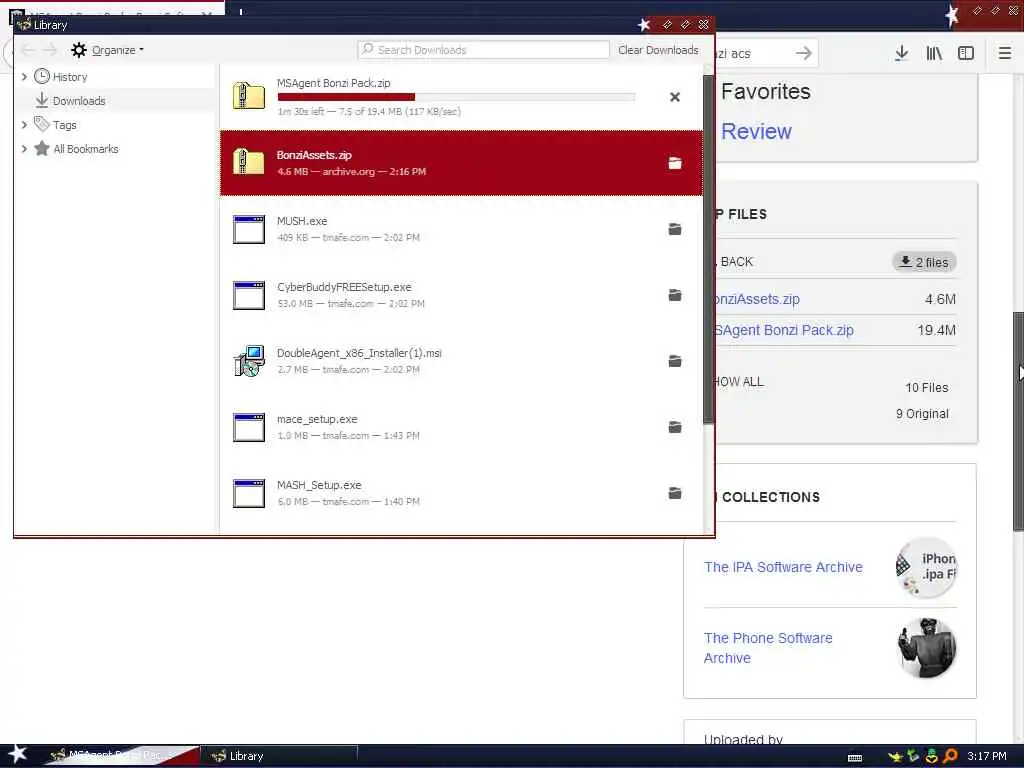Image resolution: width=1024 pixels, height=768 pixels.
Task: Click the keyboard icon in the taskbar
Action: tap(854, 758)
